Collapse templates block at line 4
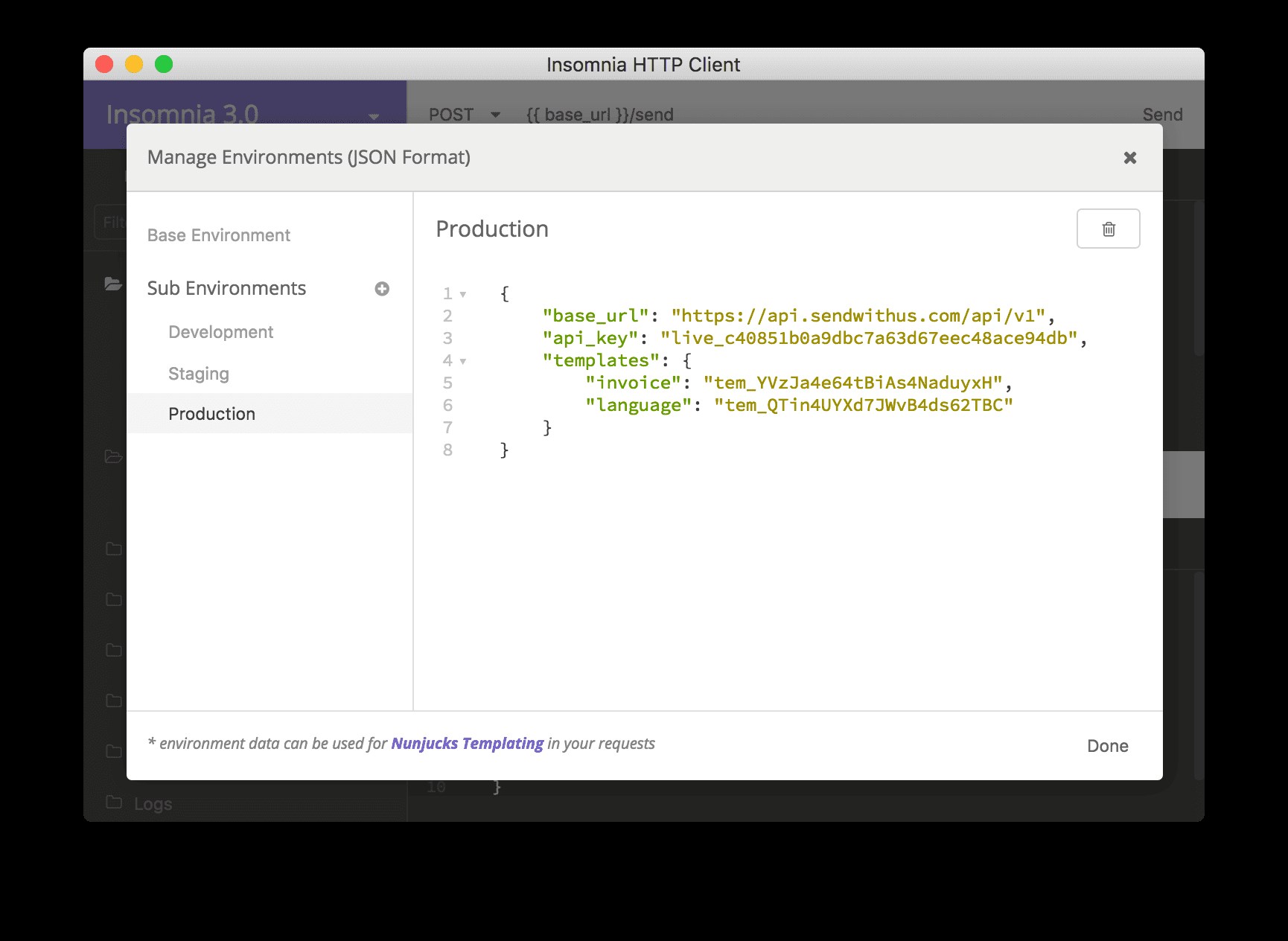This screenshot has height=941, width=1288. 463,361
